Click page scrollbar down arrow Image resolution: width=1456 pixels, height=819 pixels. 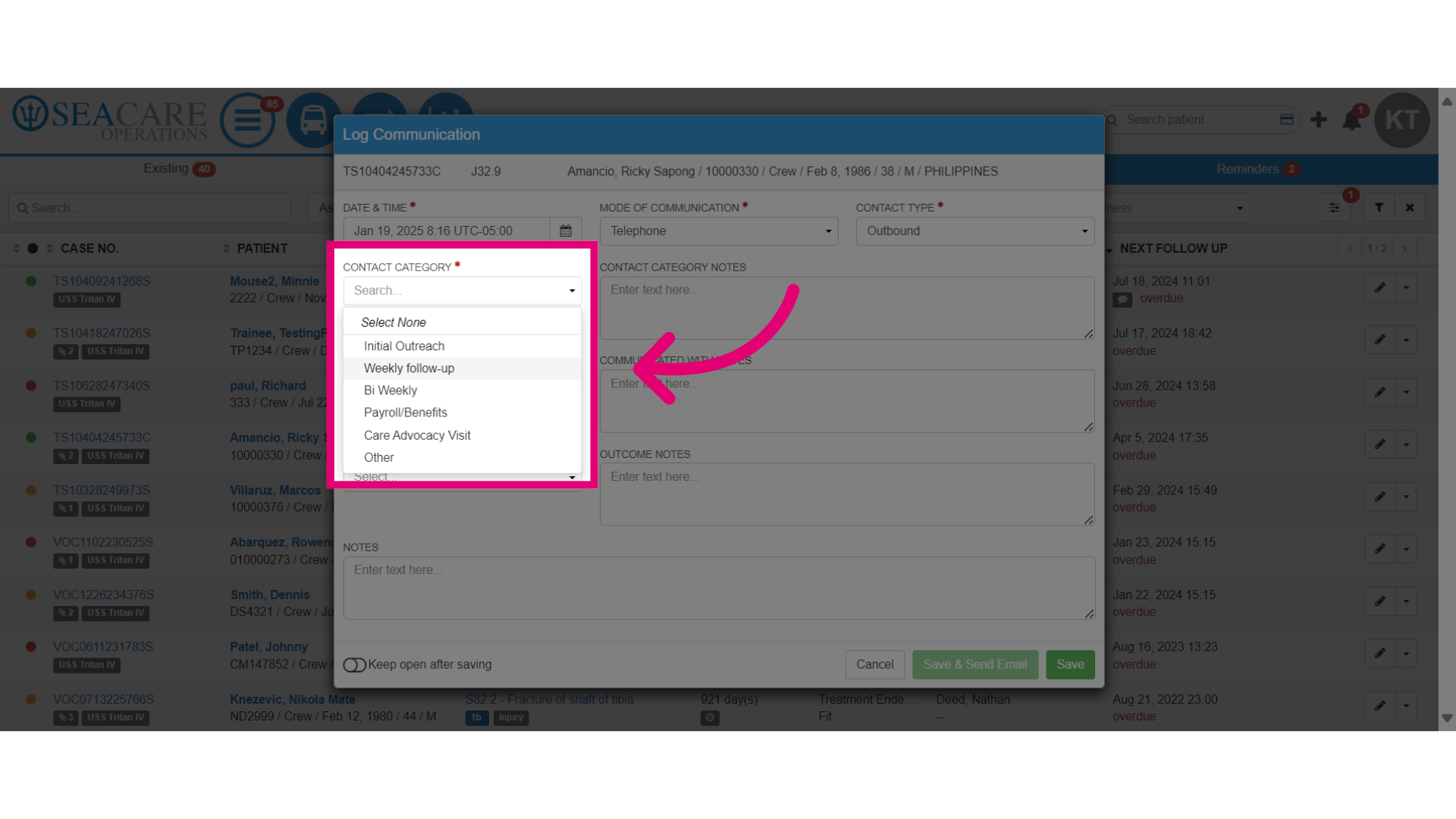(1447, 718)
